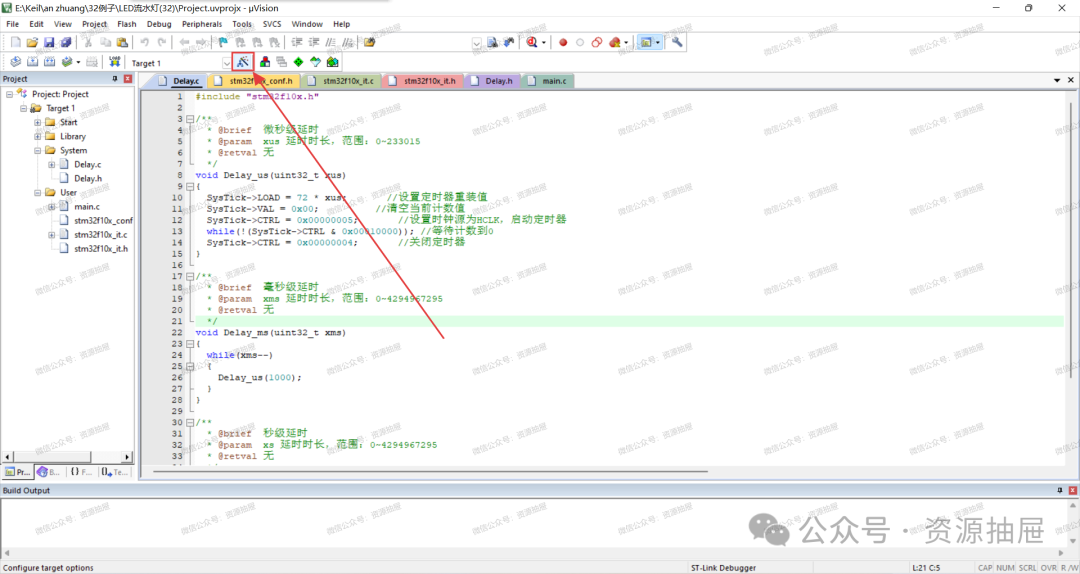Switch to stm32f10x_conf.h editor tab

254,81
